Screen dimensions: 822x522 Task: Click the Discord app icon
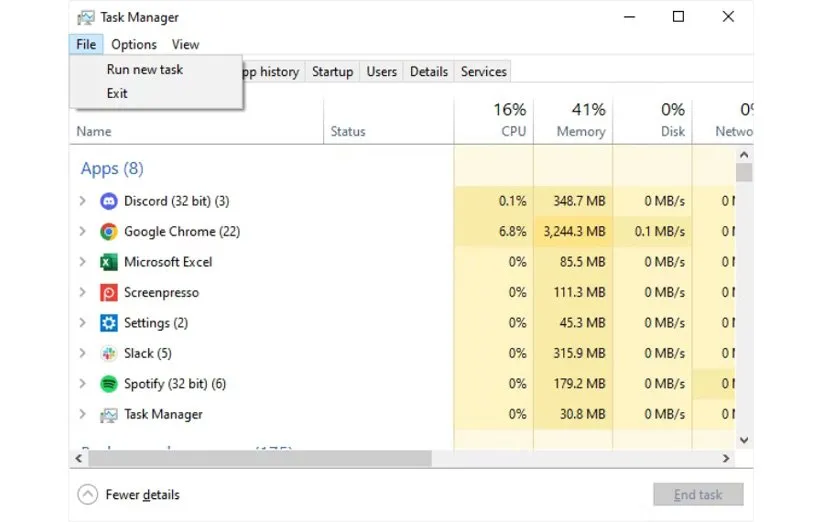click(x=109, y=201)
